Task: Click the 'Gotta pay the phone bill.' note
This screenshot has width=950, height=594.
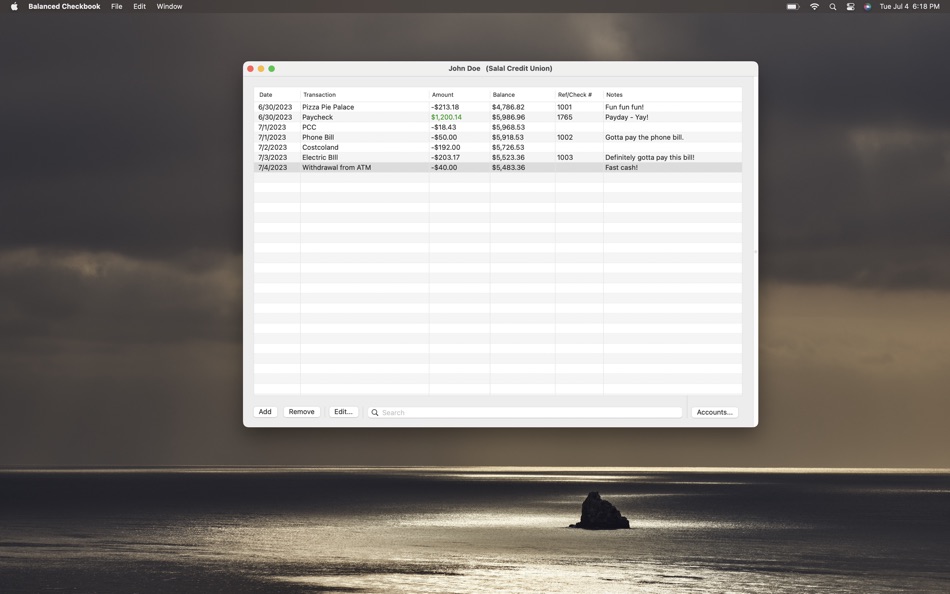Action: pos(644,137)
